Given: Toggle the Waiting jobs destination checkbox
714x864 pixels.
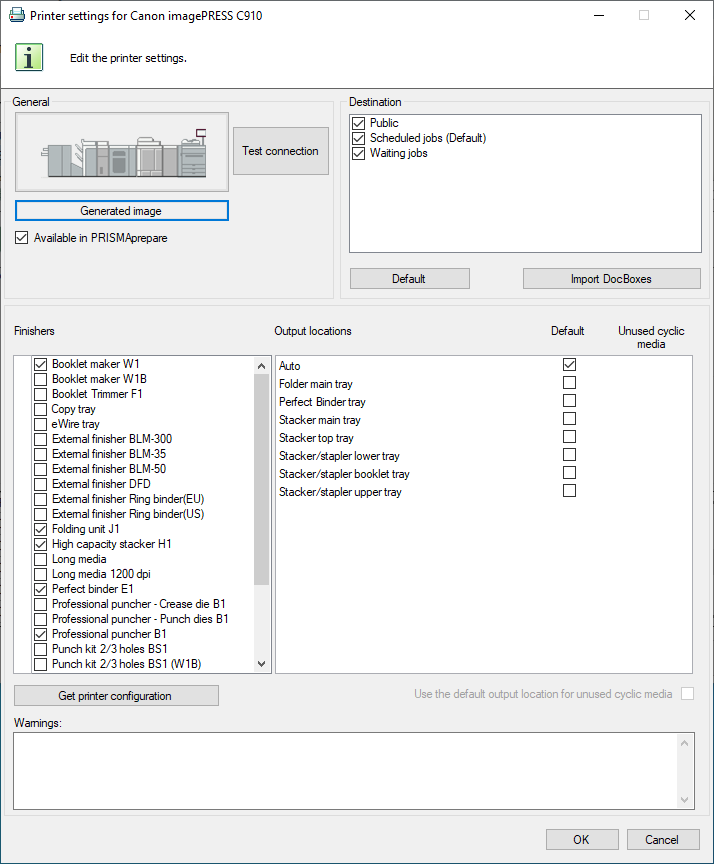Looking at the screenshot, I should (359, 153).
